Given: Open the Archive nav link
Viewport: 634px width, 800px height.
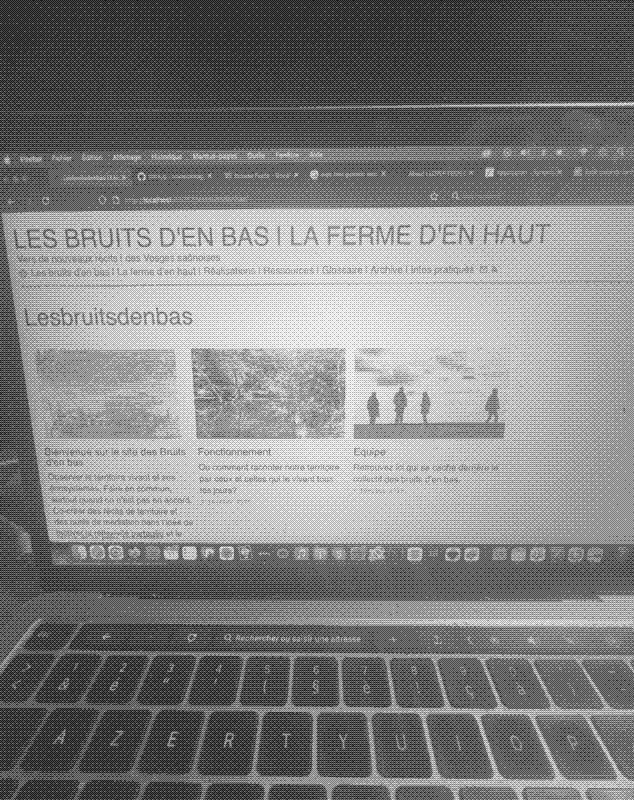Looking at the screenshot, I should click(386, 269).
